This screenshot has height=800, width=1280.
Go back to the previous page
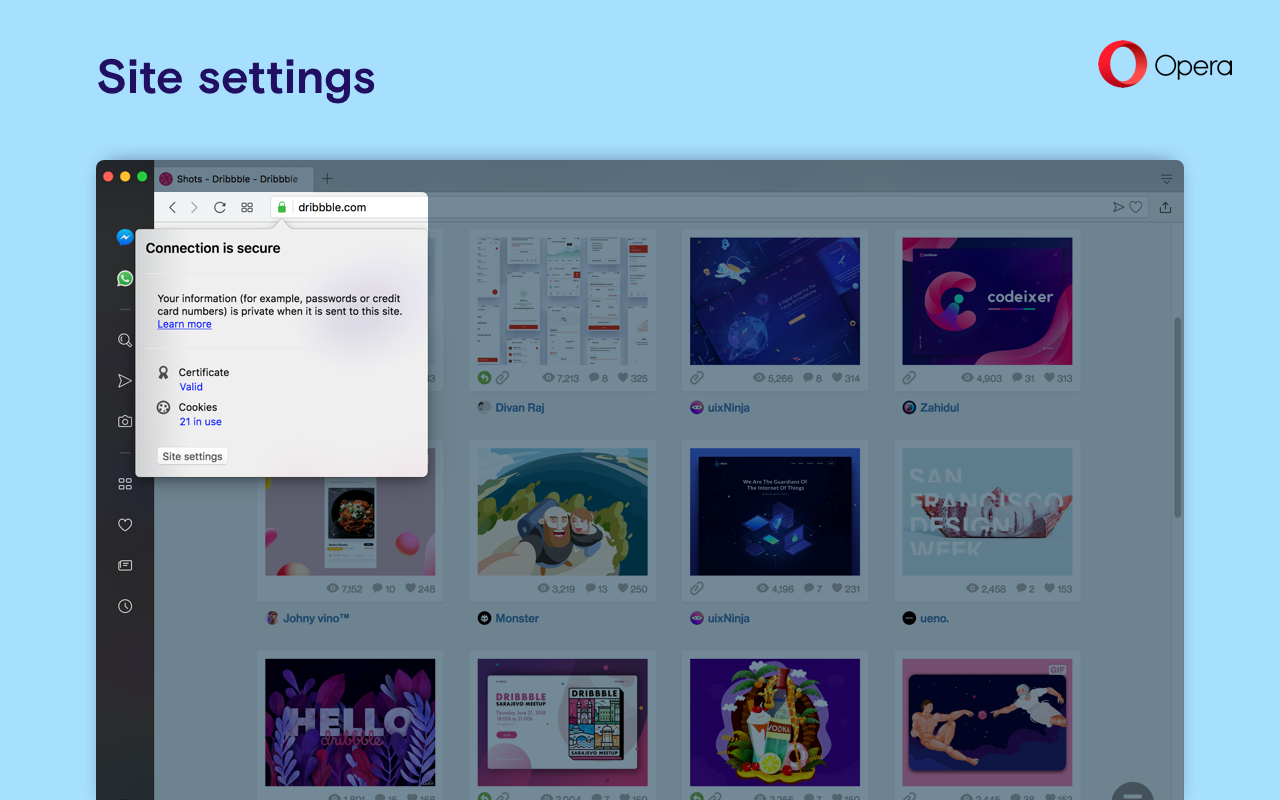(x=172, y=207)
